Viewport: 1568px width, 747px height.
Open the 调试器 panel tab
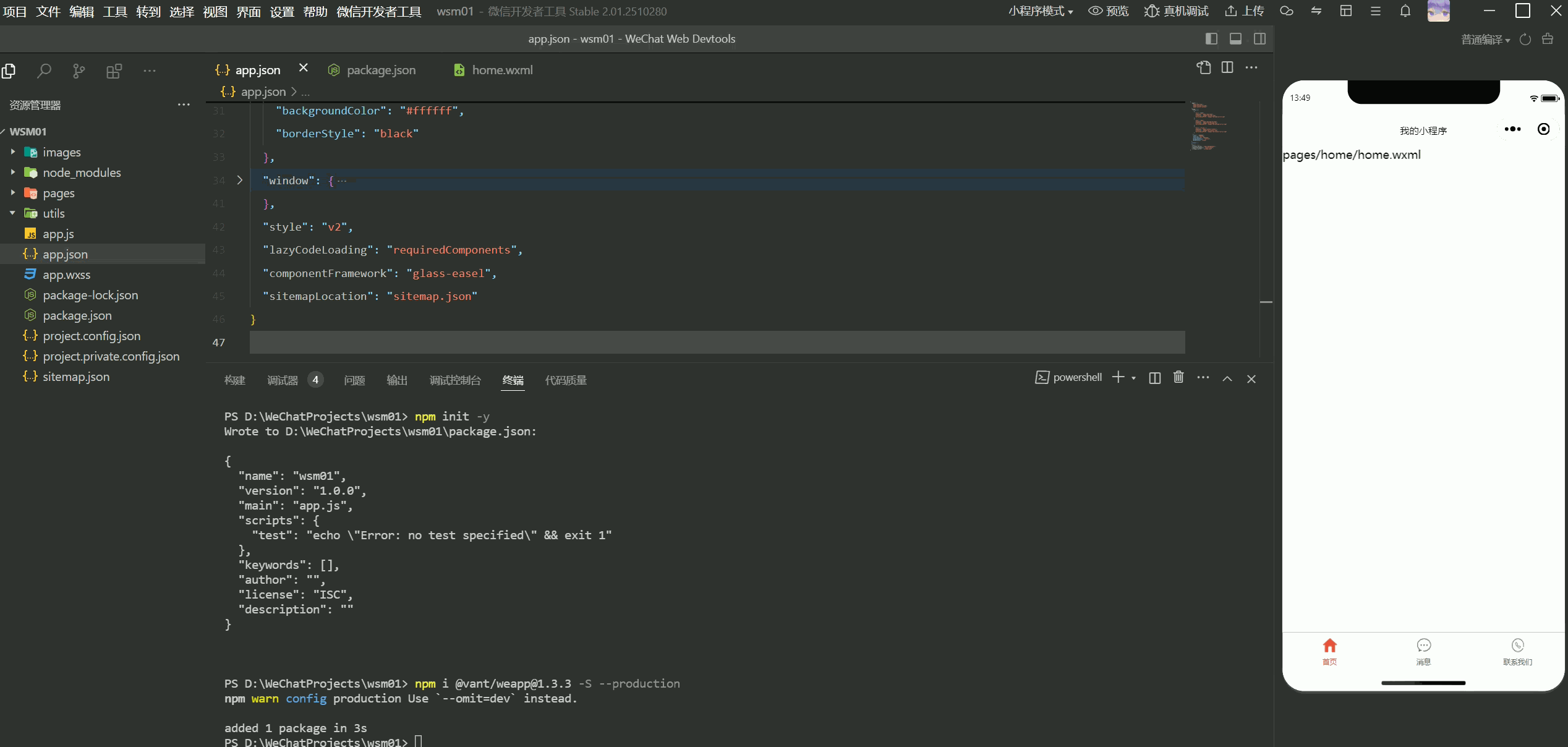[283, 380]
